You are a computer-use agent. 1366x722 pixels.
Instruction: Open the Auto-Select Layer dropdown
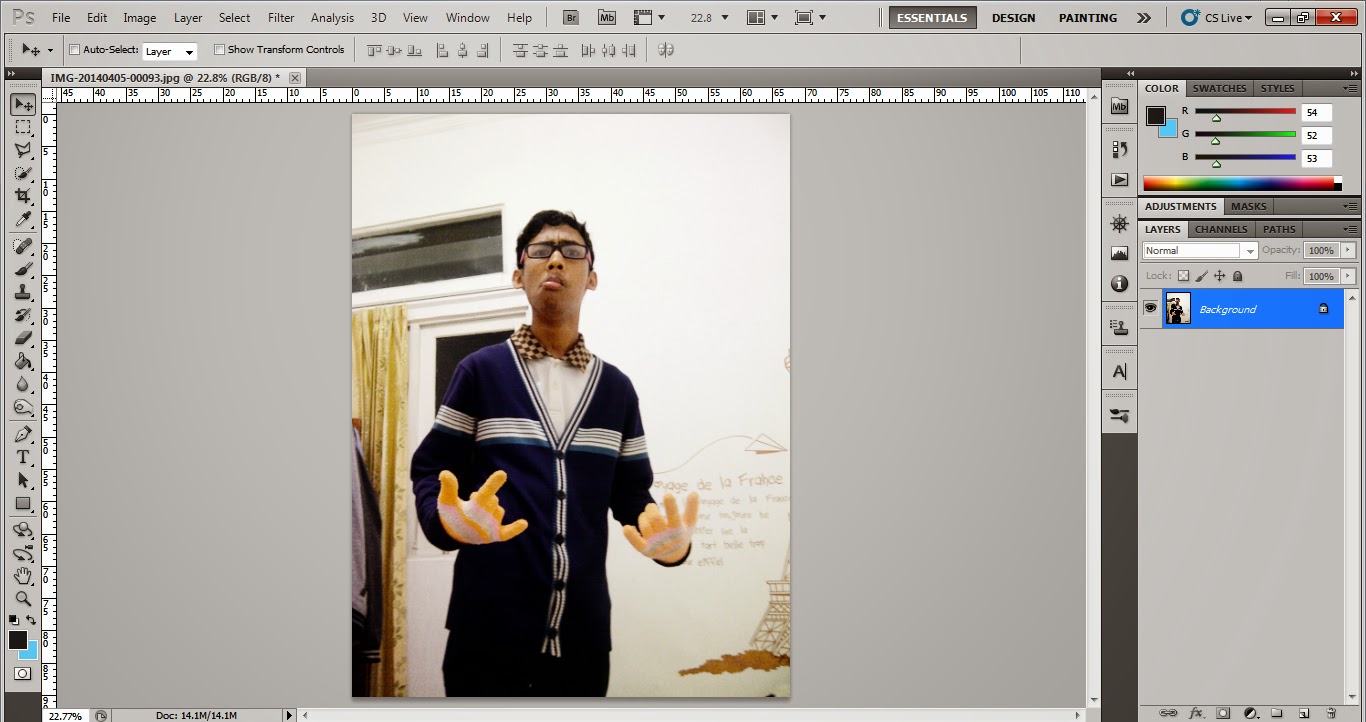point(170,51)
